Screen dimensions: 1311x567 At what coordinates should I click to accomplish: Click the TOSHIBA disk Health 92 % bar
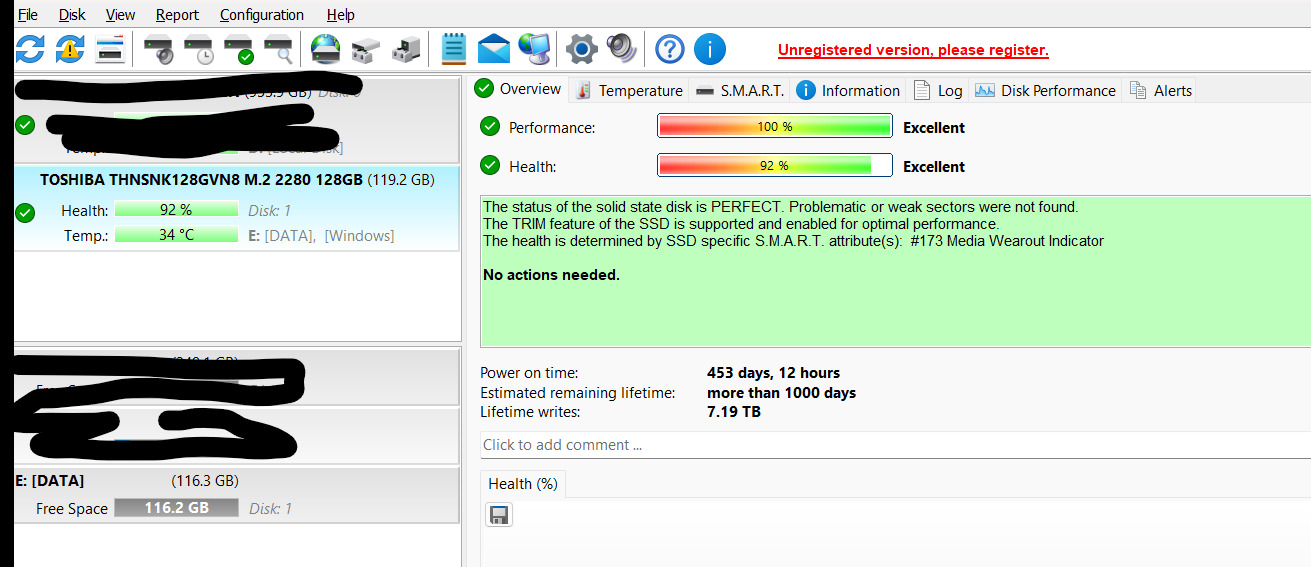click(176, 210)
